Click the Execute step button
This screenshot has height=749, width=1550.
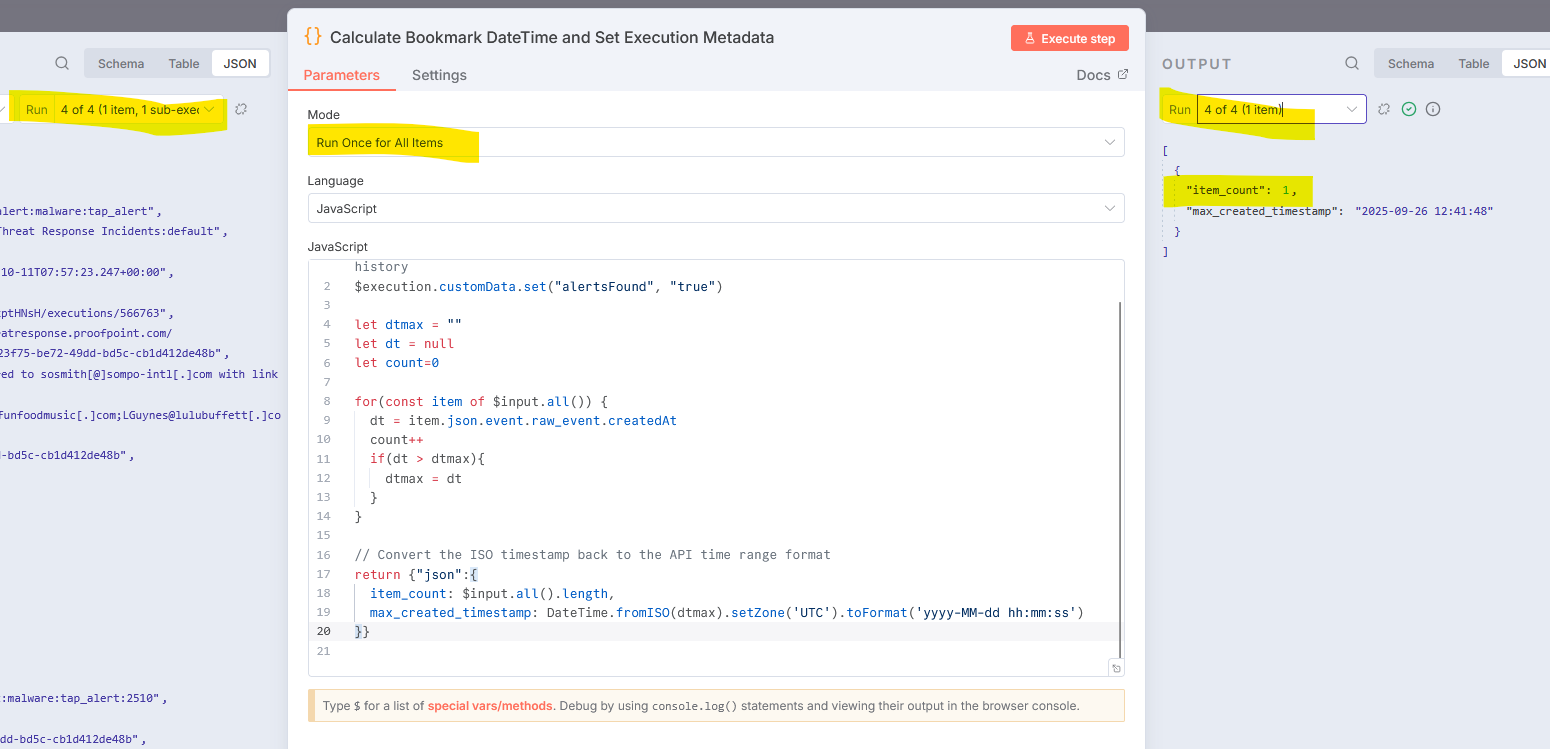pyautogui.click(x=1069, y=38)
